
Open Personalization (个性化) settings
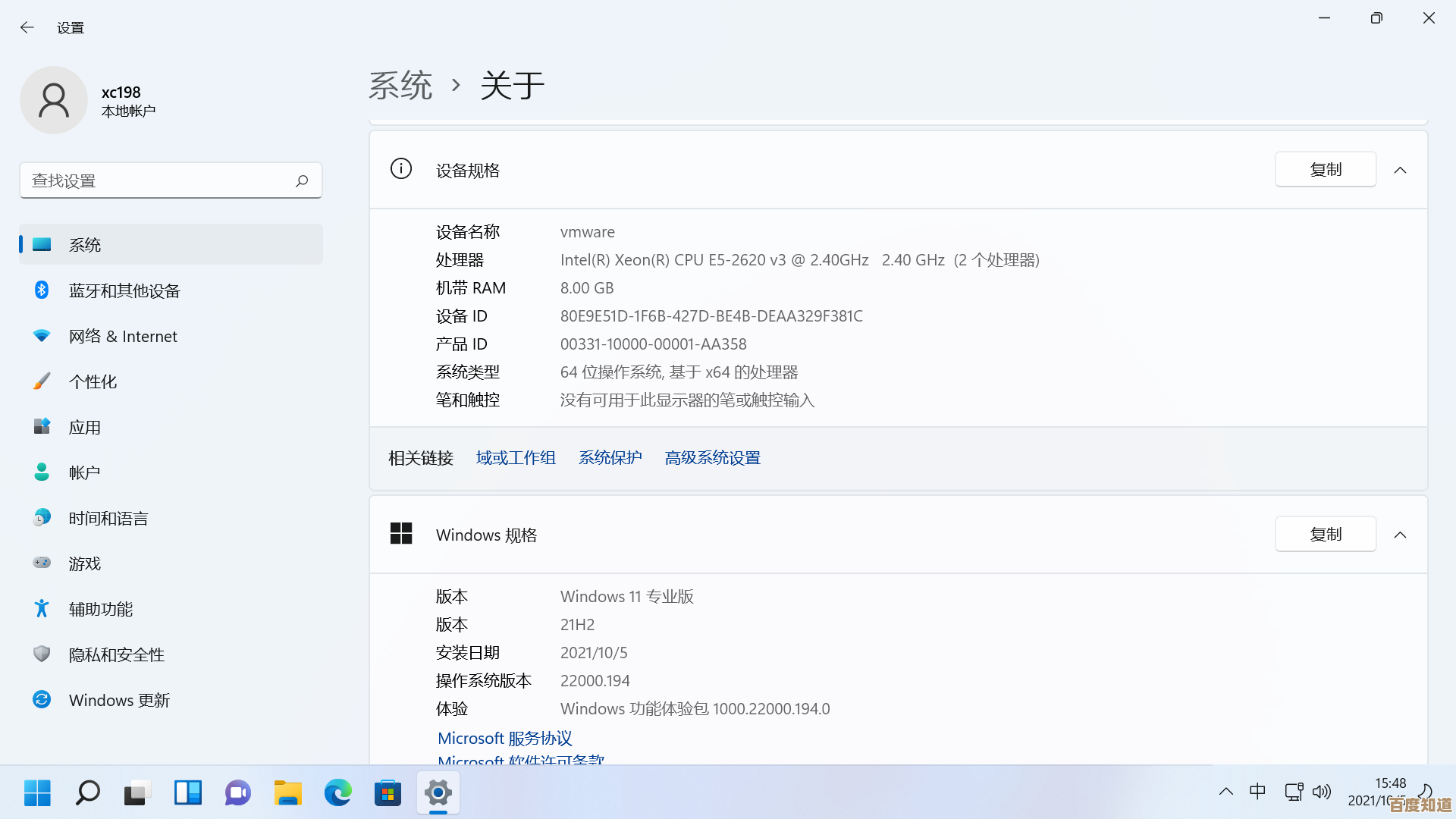pyautogui.click(x=93, y=381)
